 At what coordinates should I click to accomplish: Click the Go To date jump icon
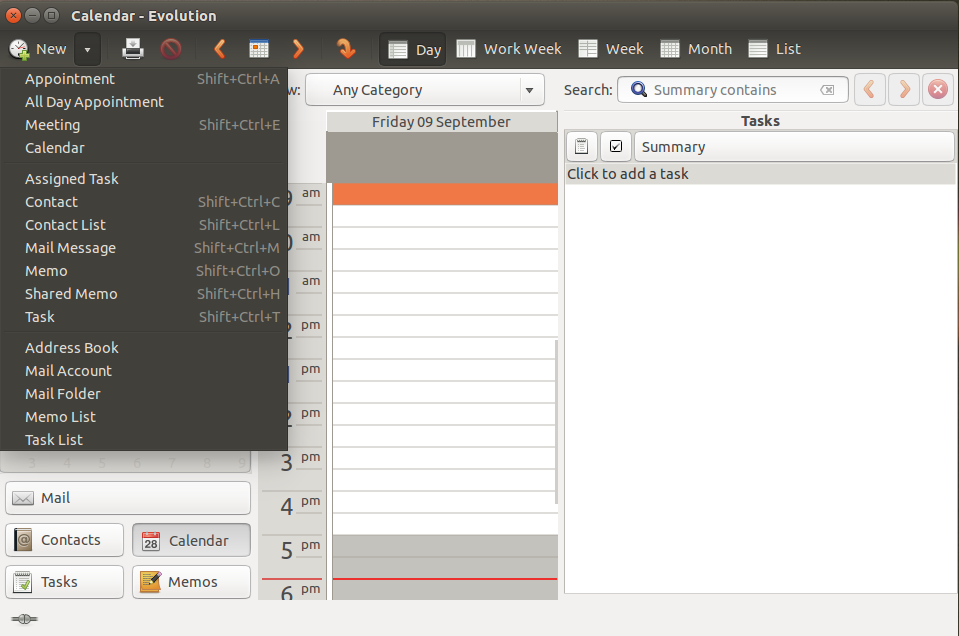(345, 49)
